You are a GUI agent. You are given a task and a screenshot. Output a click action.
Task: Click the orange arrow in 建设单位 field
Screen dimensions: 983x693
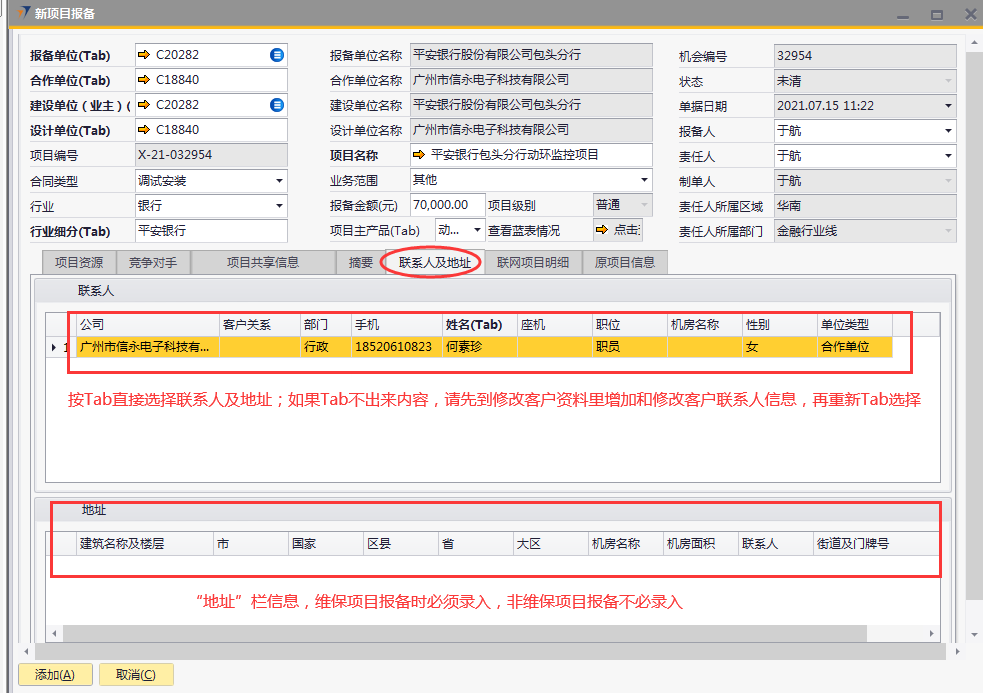[x=143, y=105]
